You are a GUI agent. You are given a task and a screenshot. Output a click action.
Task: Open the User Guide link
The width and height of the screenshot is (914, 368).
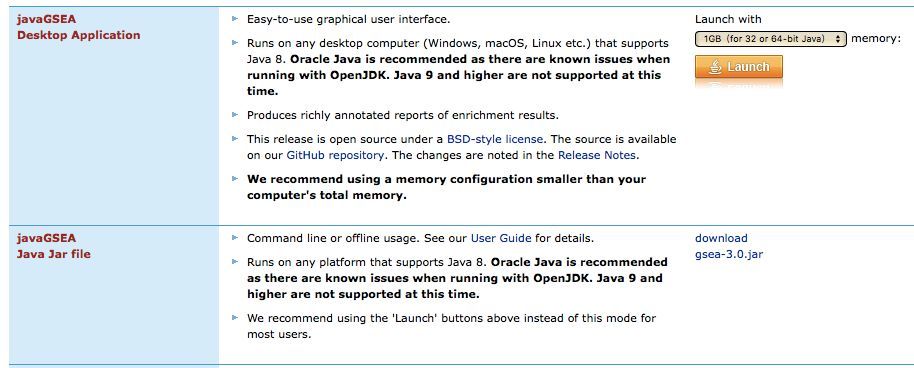[x=501, y=238]
